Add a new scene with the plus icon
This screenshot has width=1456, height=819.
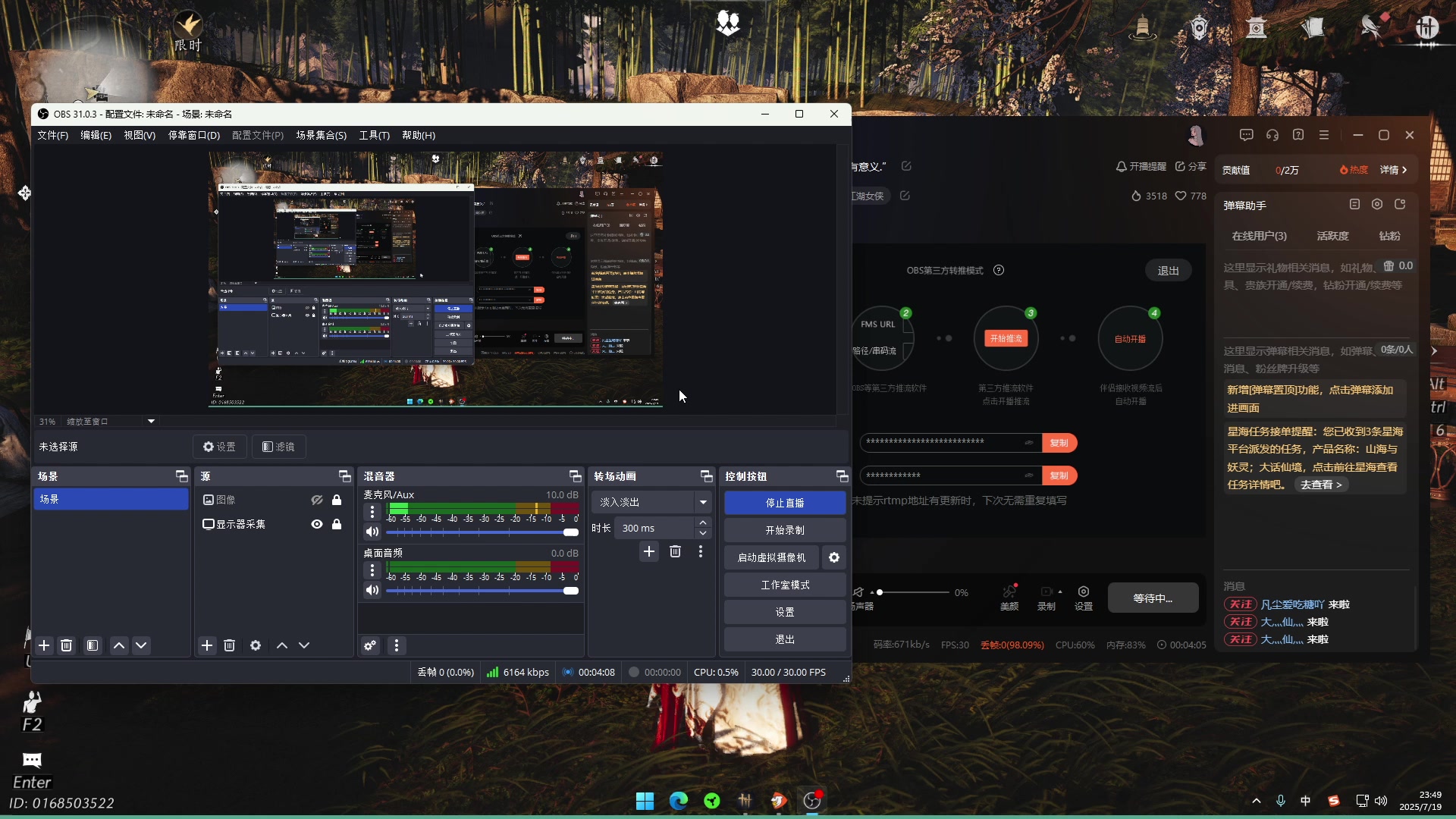(44, 645)
